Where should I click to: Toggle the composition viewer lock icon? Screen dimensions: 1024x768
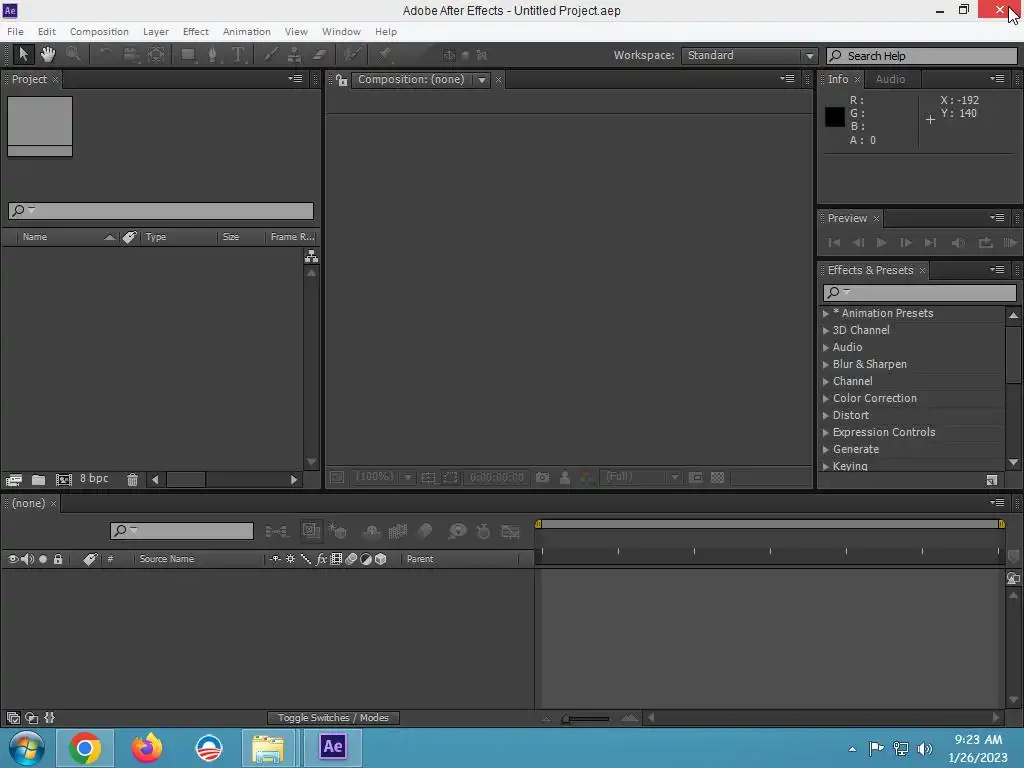click(342, 80)
